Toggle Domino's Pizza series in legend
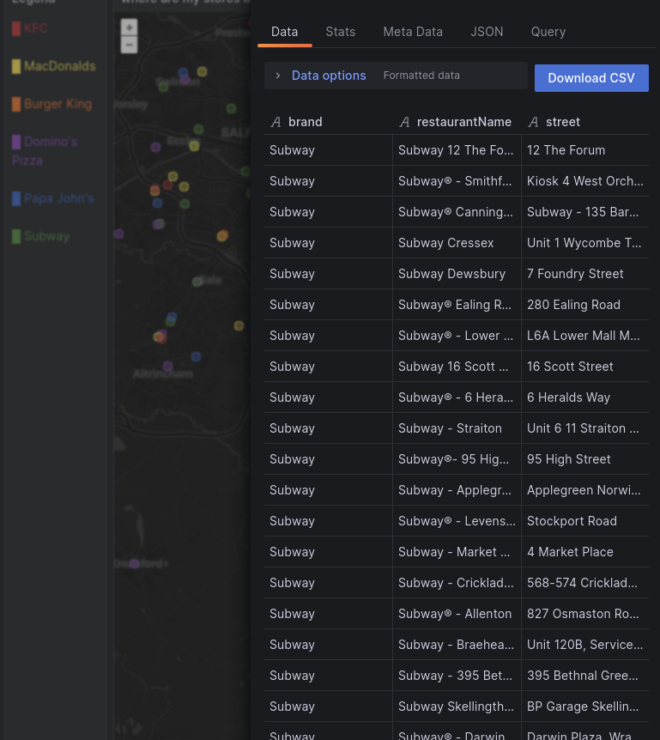 [x=45, y=151]
